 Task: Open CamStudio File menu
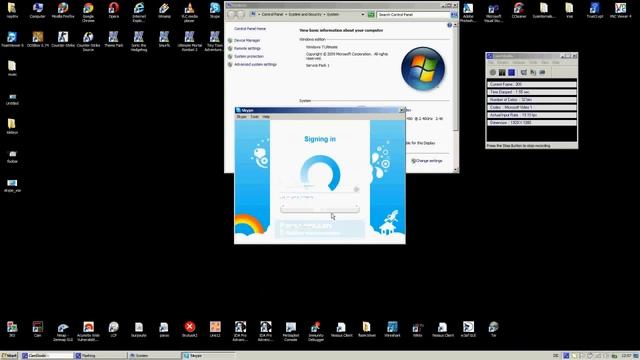click(491, 62)
